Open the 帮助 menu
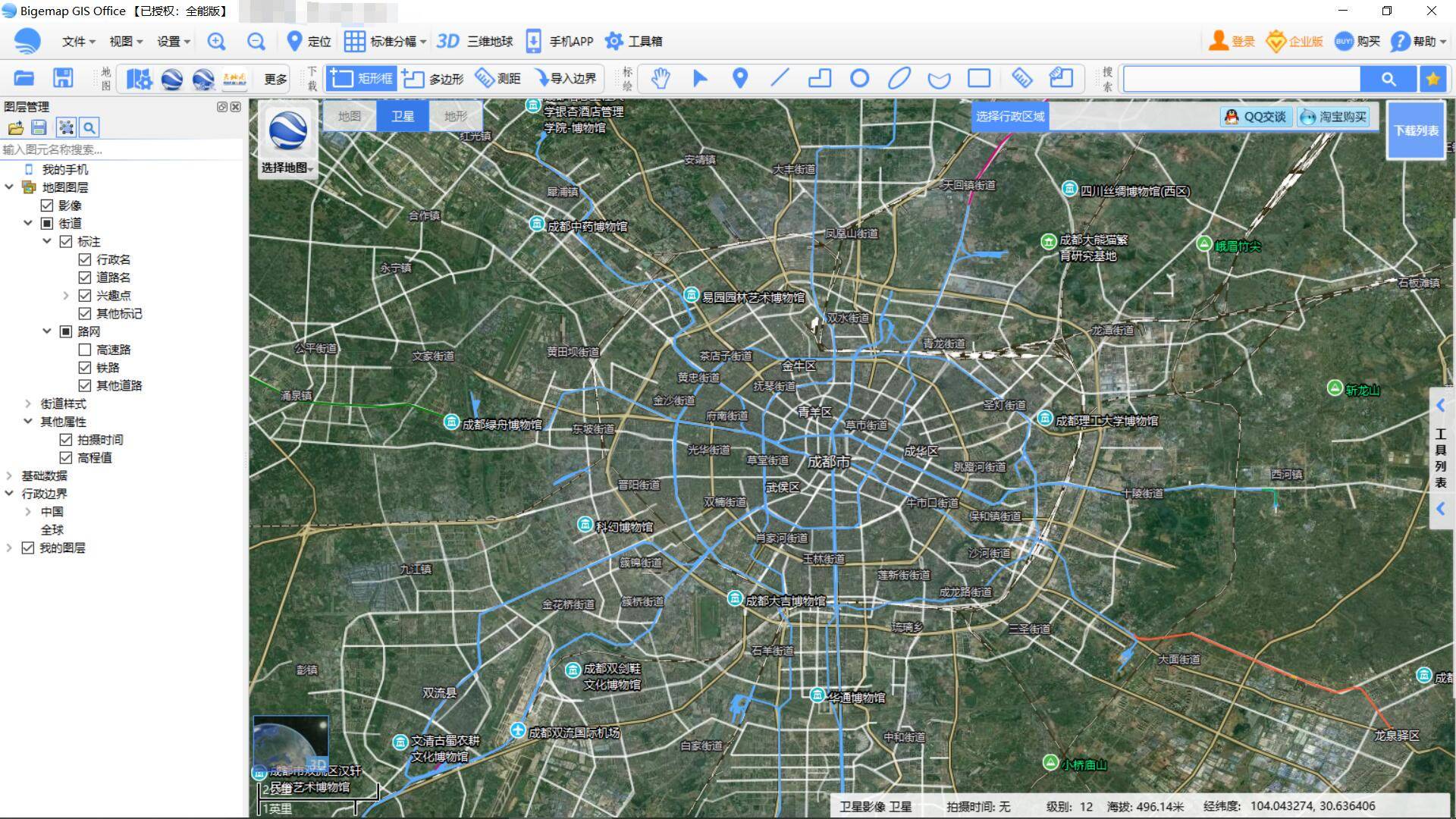 1418,42
